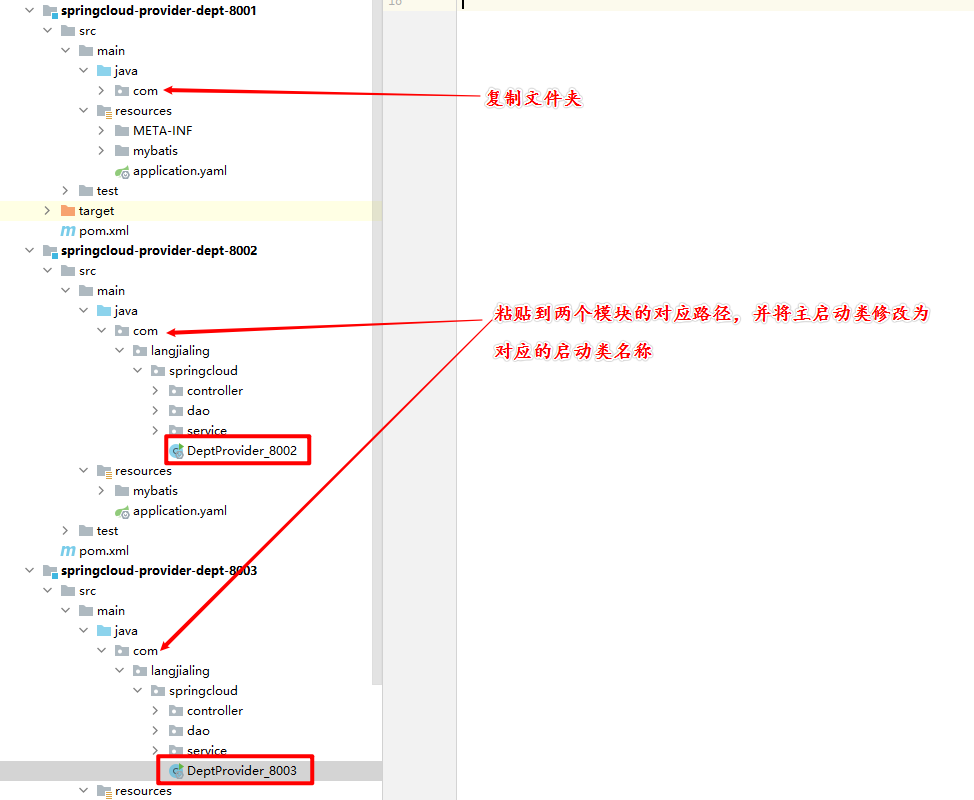Image resolution: width=974 pixels, height=800 pixels.
Task: Click the java source folder icon in dept-8001
Action: tap(104, 71)
